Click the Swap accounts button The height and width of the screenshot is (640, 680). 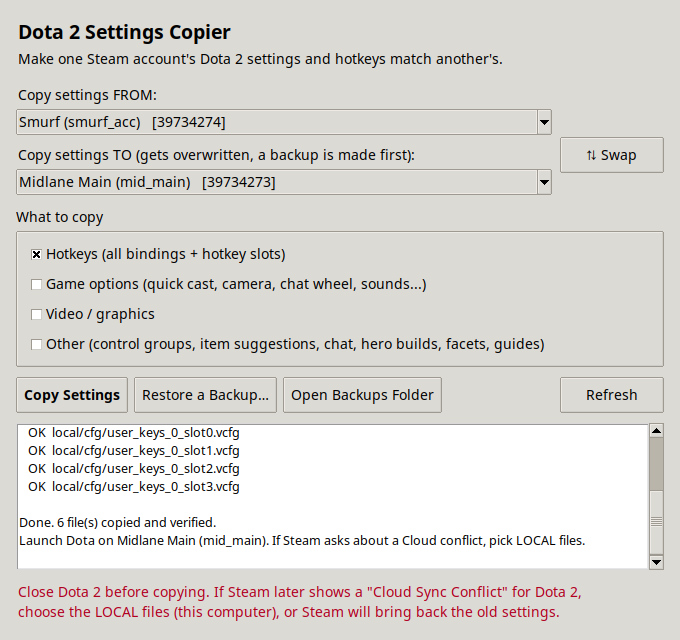click(611, 155)
